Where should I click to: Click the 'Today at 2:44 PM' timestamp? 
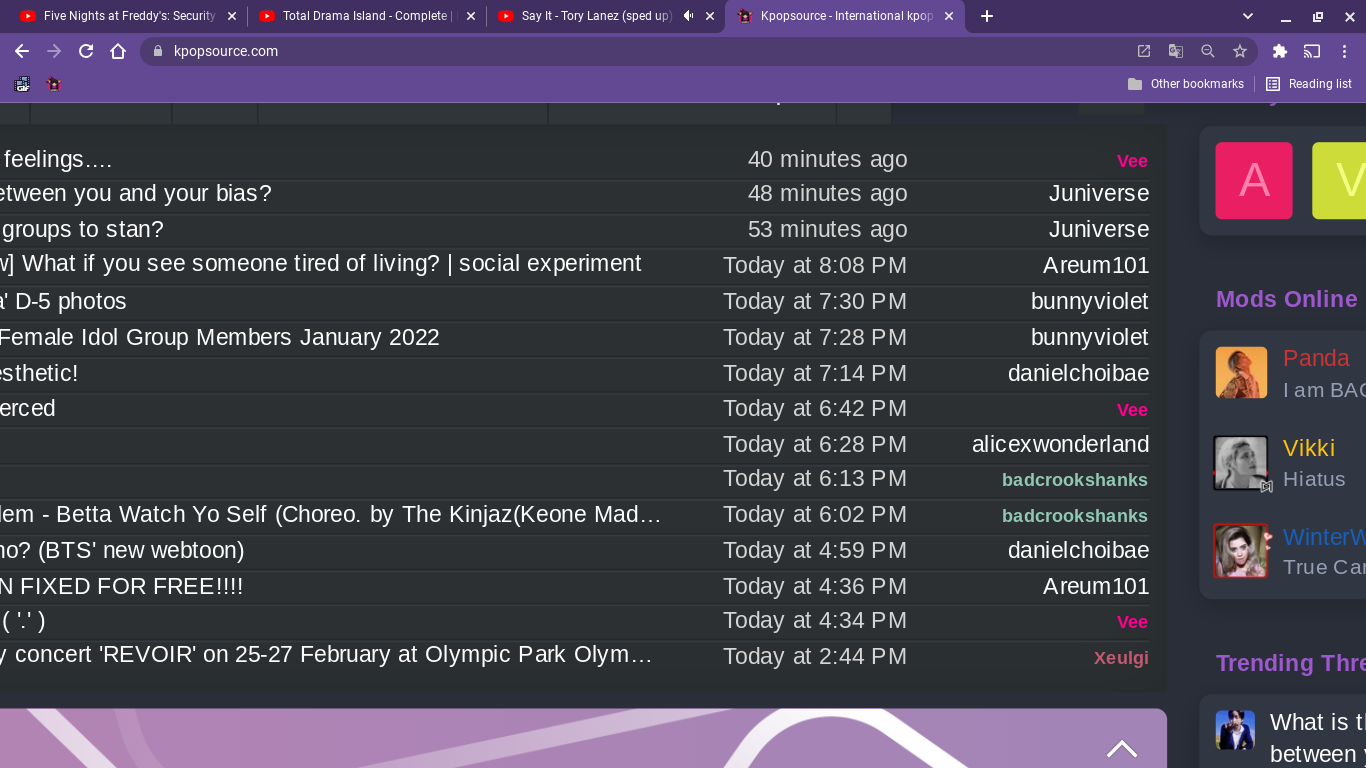[x=815, y=656]
